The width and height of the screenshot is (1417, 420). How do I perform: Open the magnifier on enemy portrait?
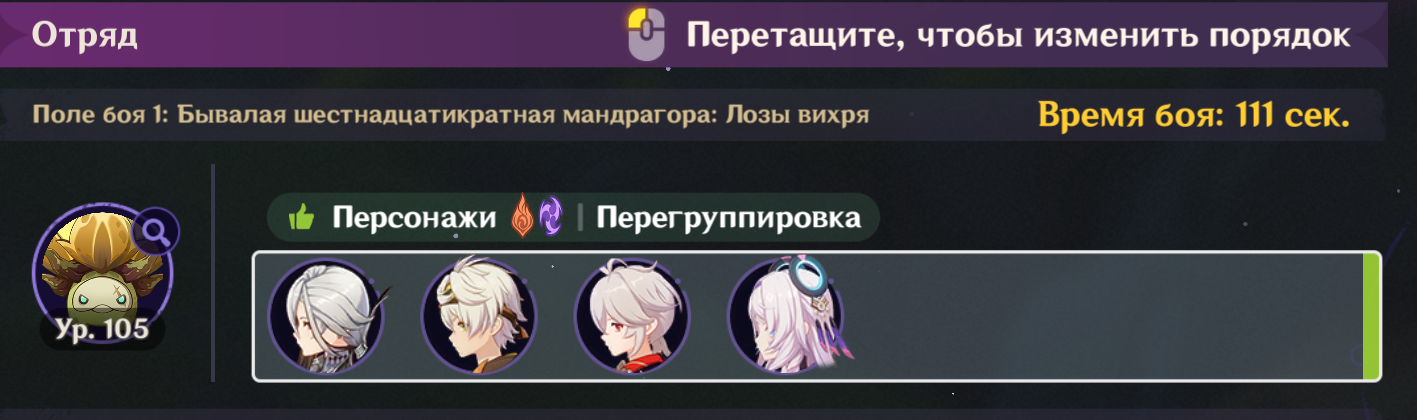click(x=157, y=233)
